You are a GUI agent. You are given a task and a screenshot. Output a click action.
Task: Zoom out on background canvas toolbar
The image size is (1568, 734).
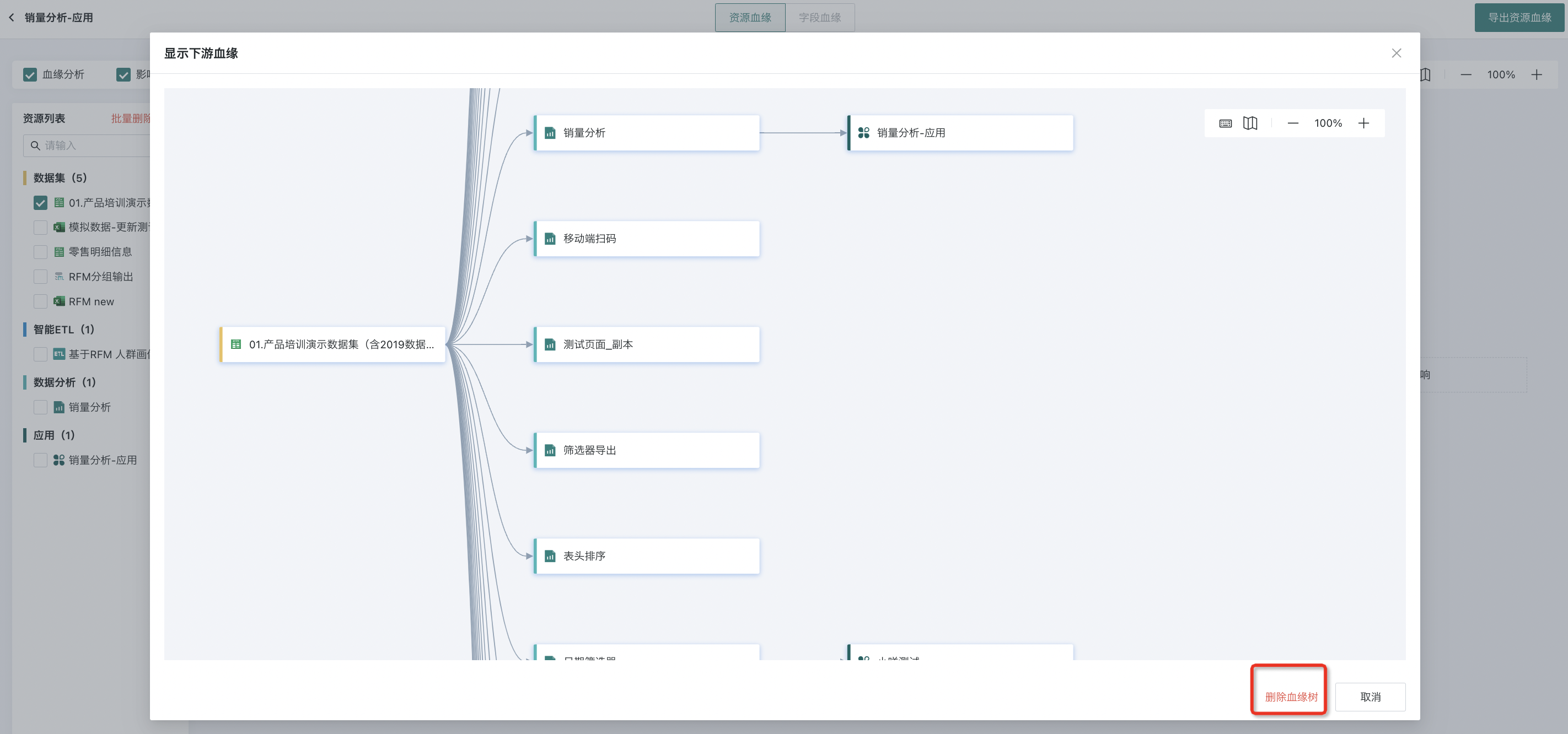[1465, 75]
